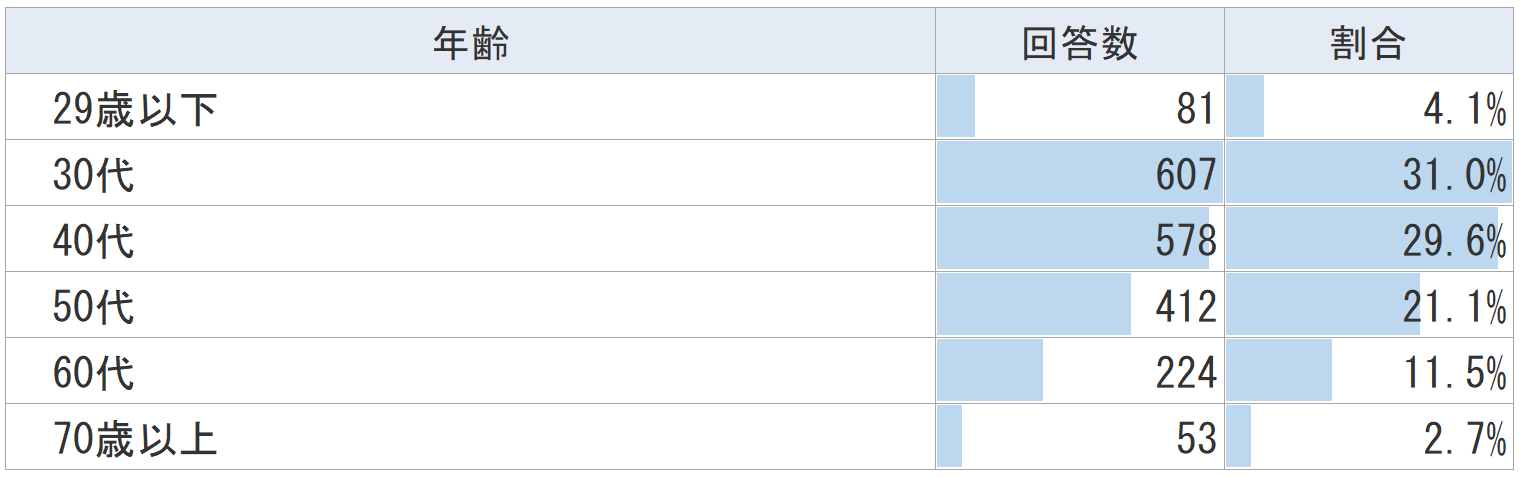The image size is (1523, 477).
Task: Select the 11.5% percentage cell
Action: point(1368,372)
